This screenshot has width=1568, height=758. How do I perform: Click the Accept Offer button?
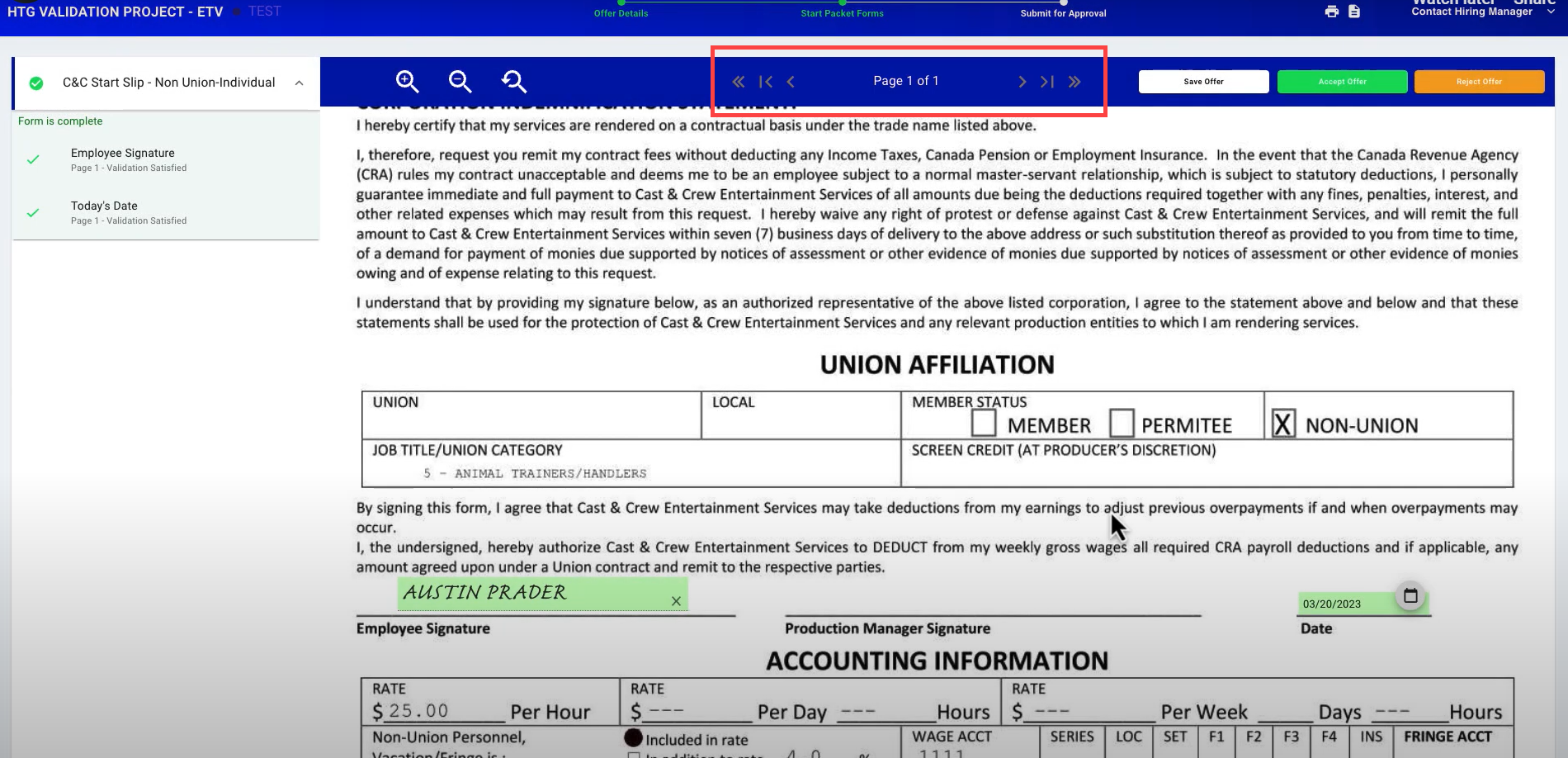pos(1342,82)
